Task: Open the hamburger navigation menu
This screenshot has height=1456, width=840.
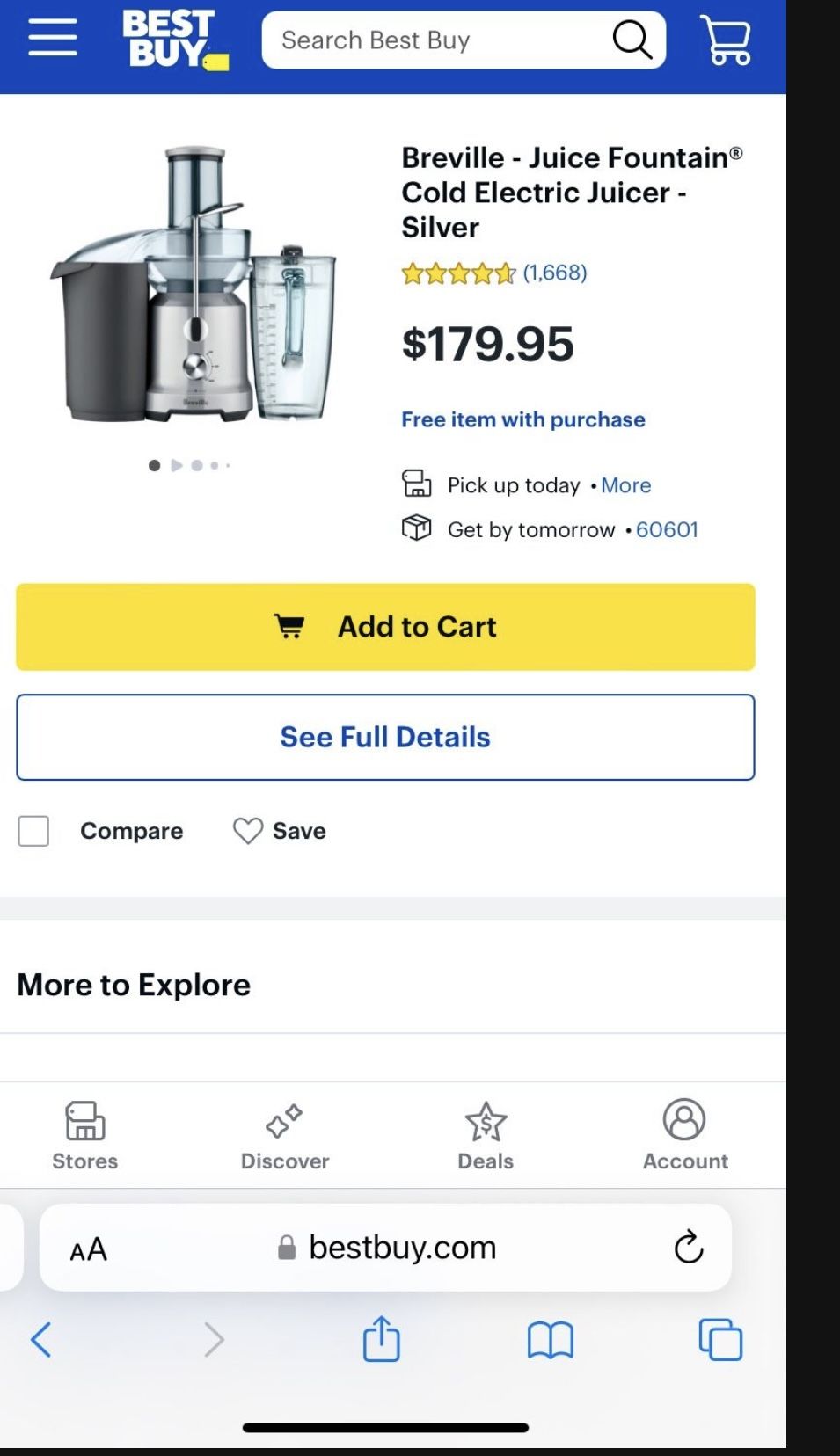Action: pos(53,38)
